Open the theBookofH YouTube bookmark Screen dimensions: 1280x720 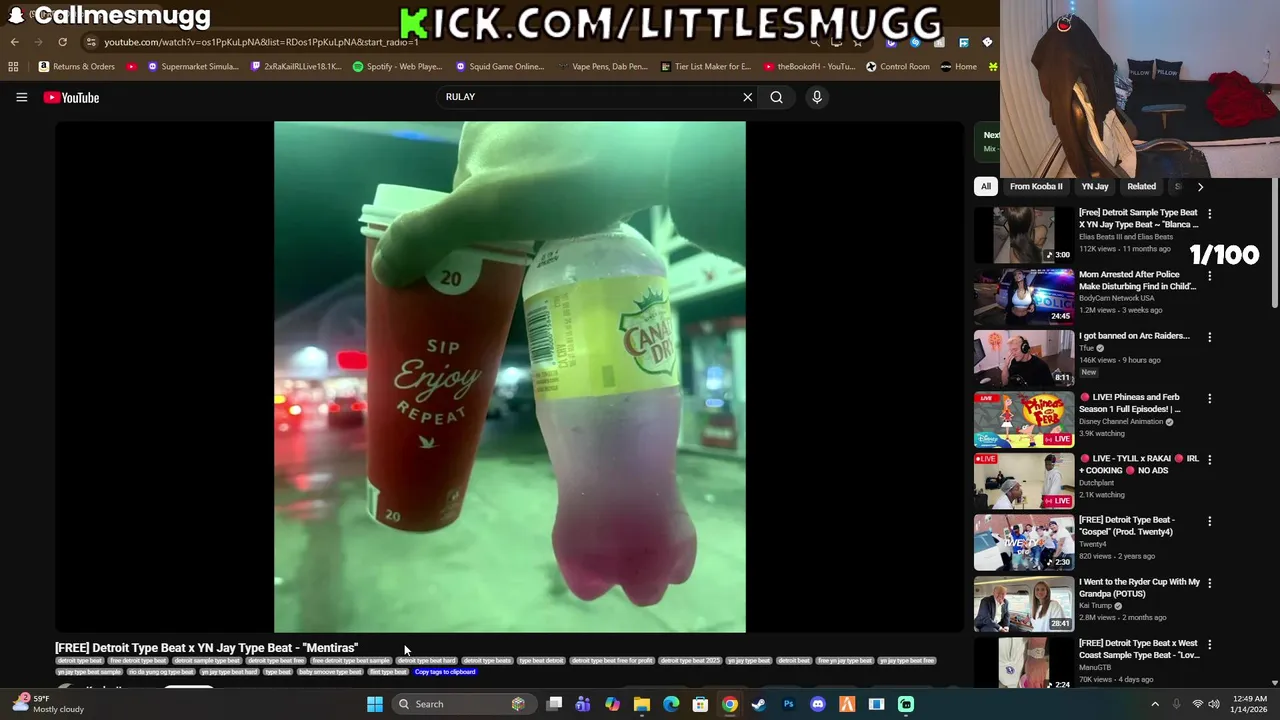(x=808, y=67)
